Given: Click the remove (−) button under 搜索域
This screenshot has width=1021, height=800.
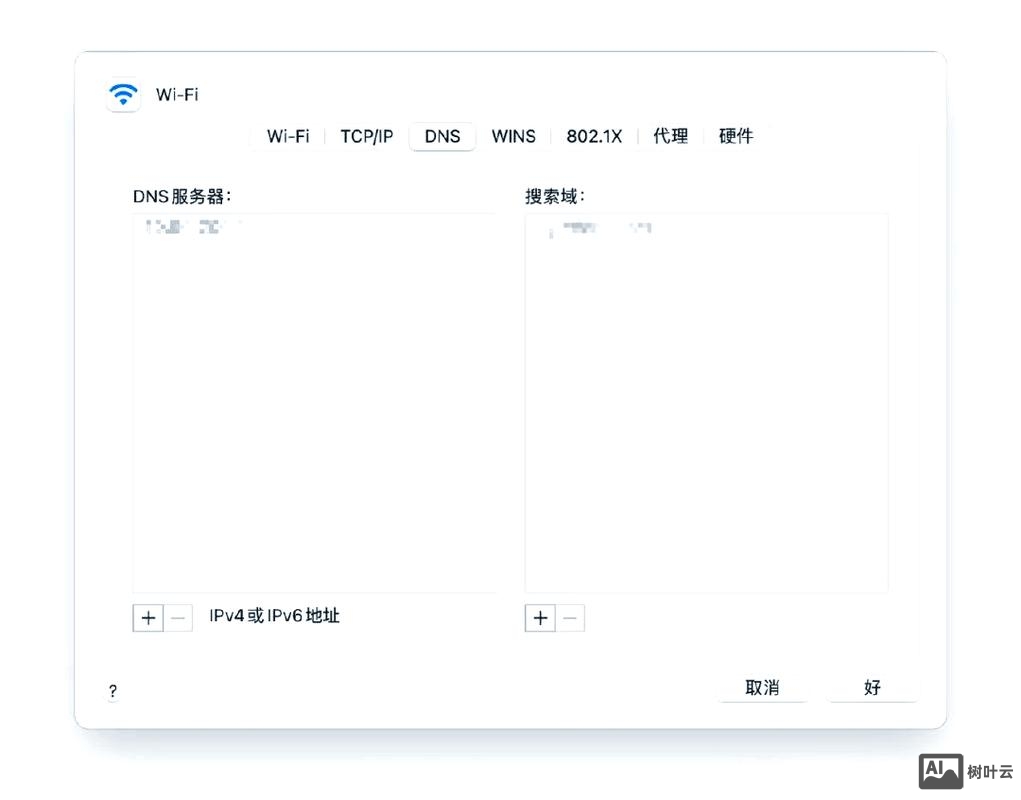Looking at the screenshot, I should point(570,618).
